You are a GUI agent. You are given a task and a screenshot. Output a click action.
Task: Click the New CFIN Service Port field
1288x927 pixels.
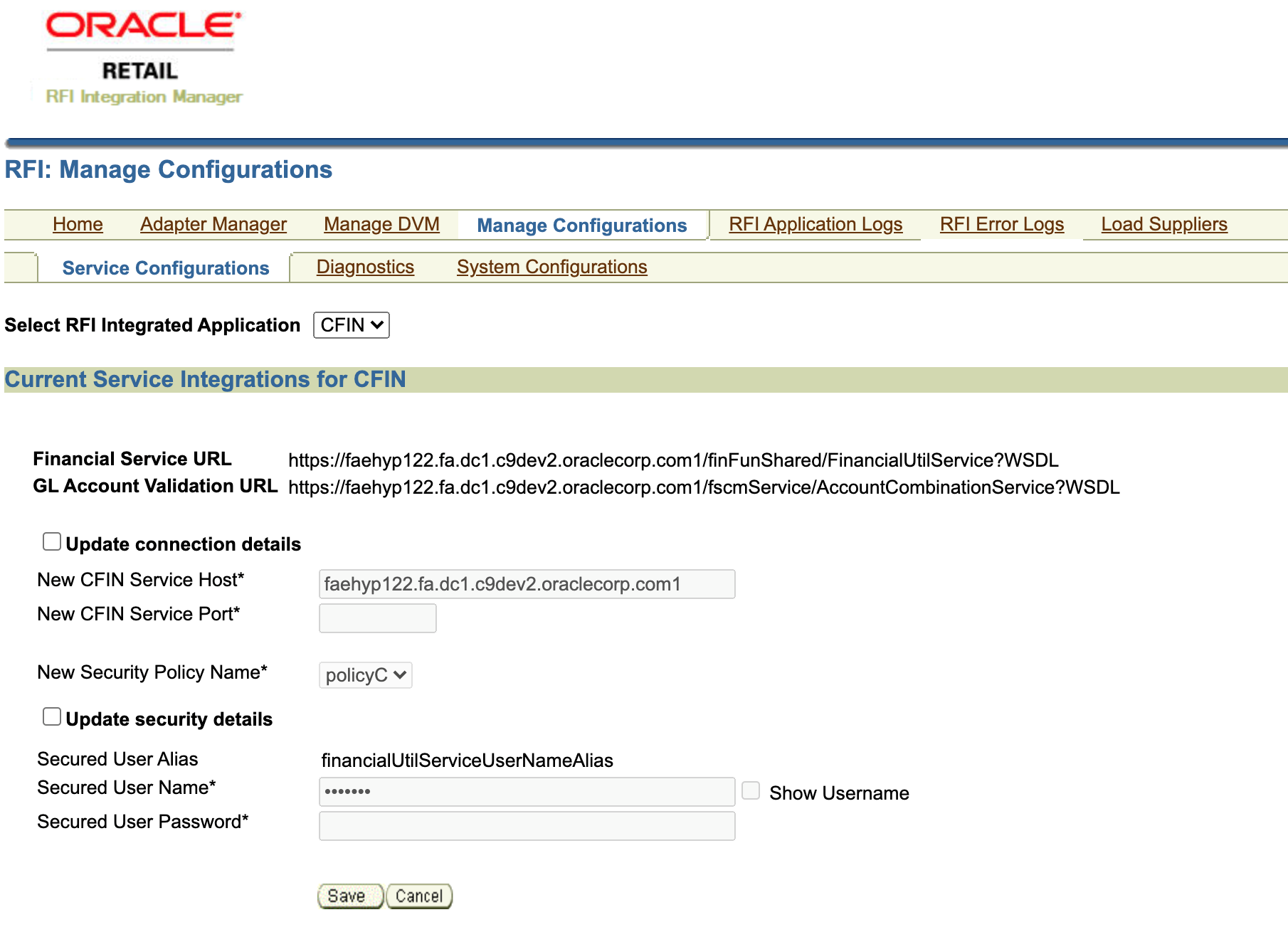pyautogui.click(x=378, y=618)
